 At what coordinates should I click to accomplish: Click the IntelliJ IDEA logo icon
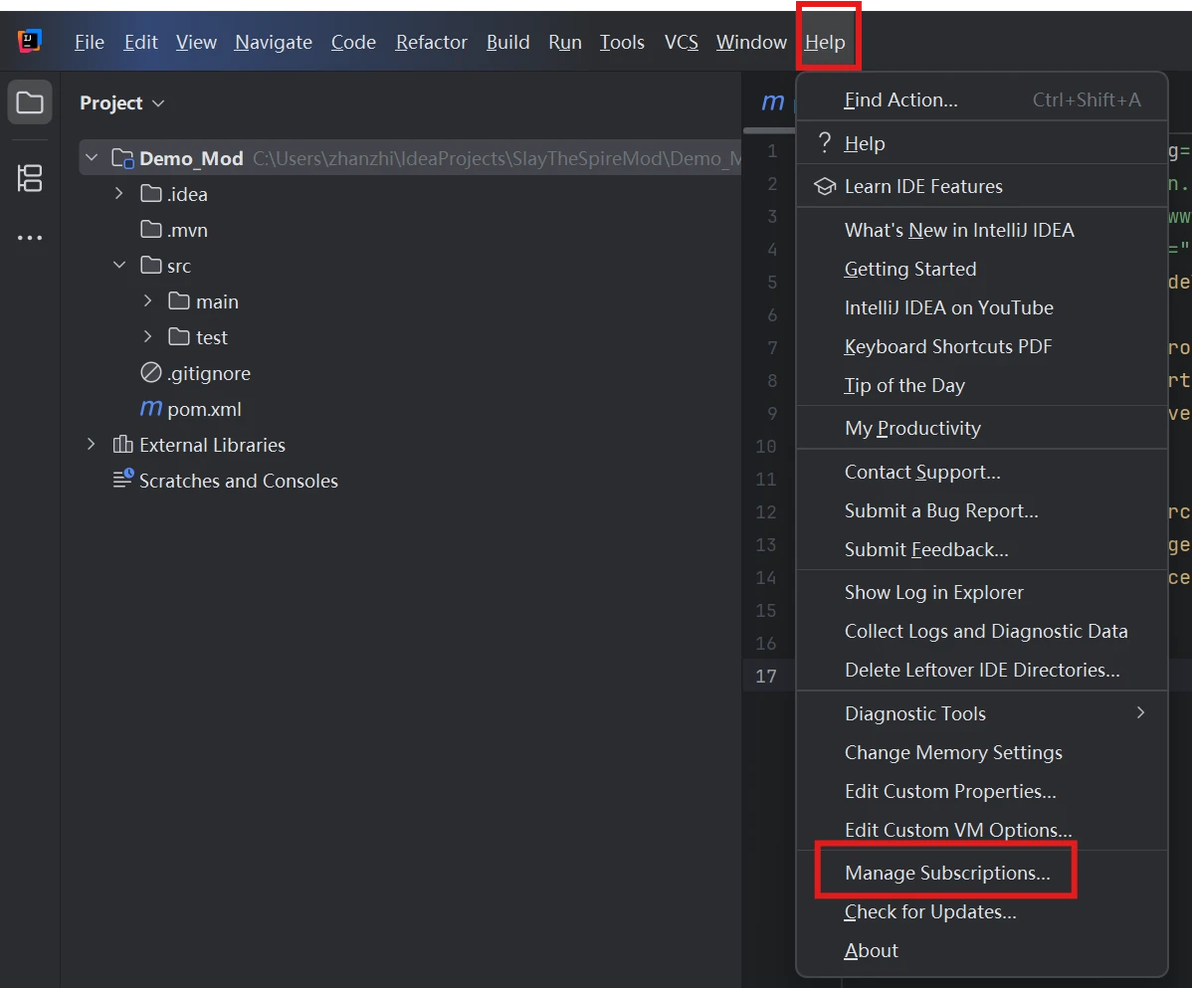click(x=29, y=41)
